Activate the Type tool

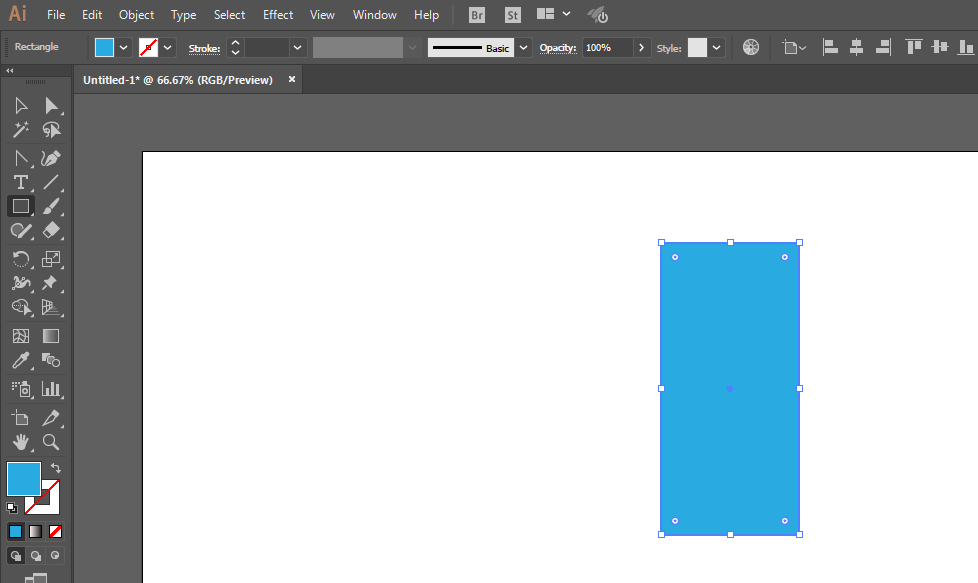click(21, 182)
